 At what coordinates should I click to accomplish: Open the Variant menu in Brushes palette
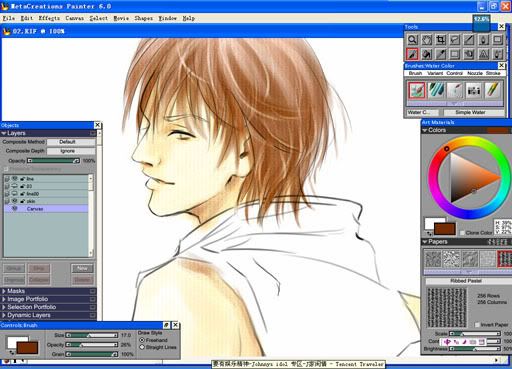(x=435, y=73)
